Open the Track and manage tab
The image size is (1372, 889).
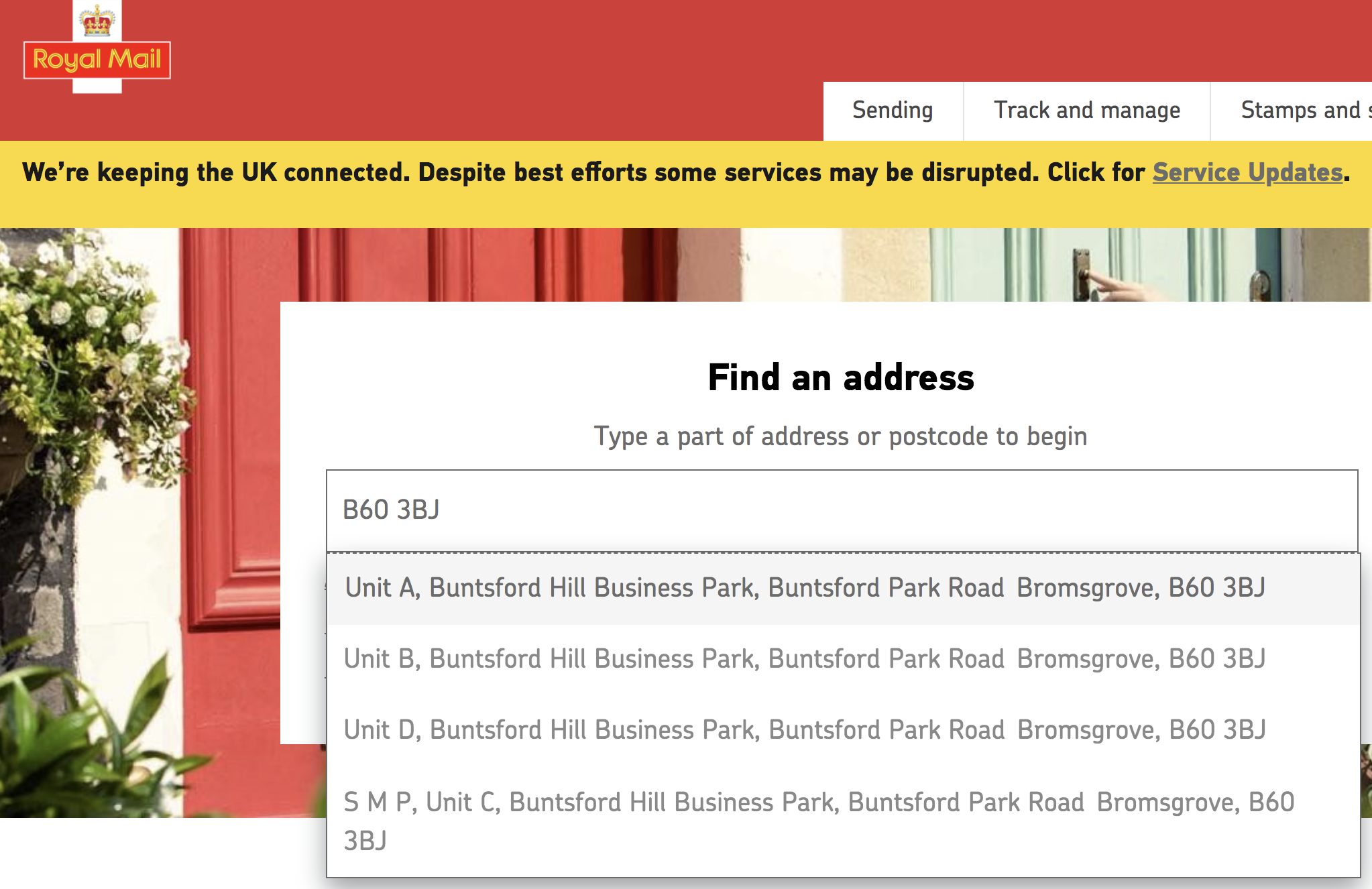click(1086, 111)
